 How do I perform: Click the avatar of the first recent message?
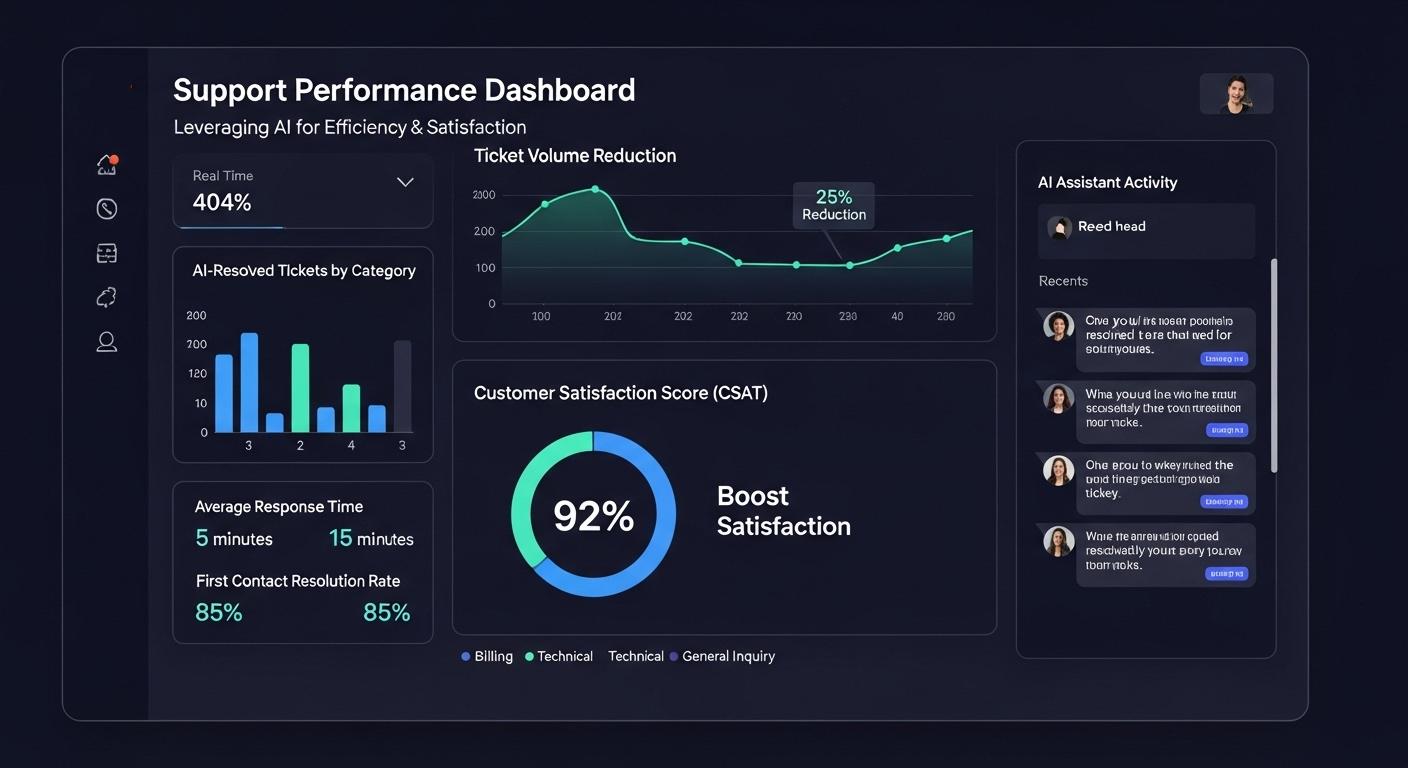pyautogui.click(x=1058, y=326)
